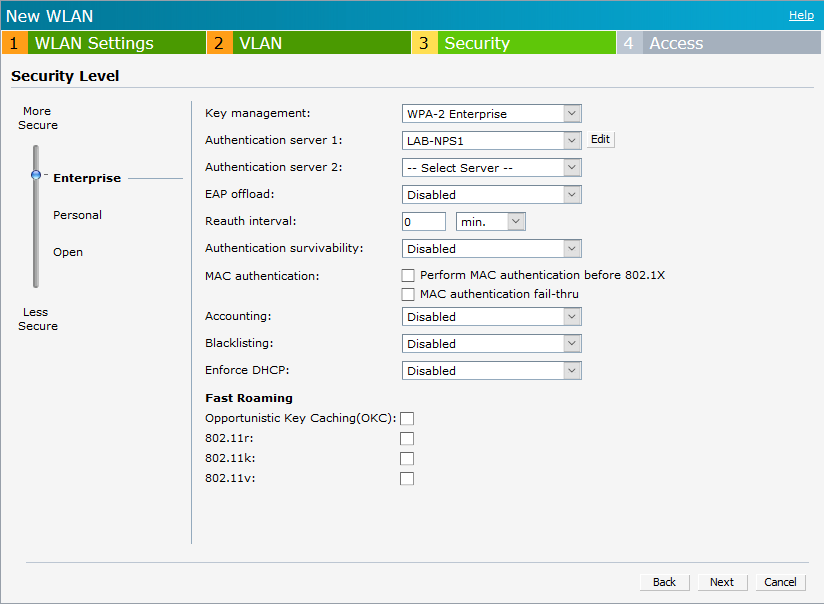
Task: Click the Reauth interval input field
Action: click(423, 222)
